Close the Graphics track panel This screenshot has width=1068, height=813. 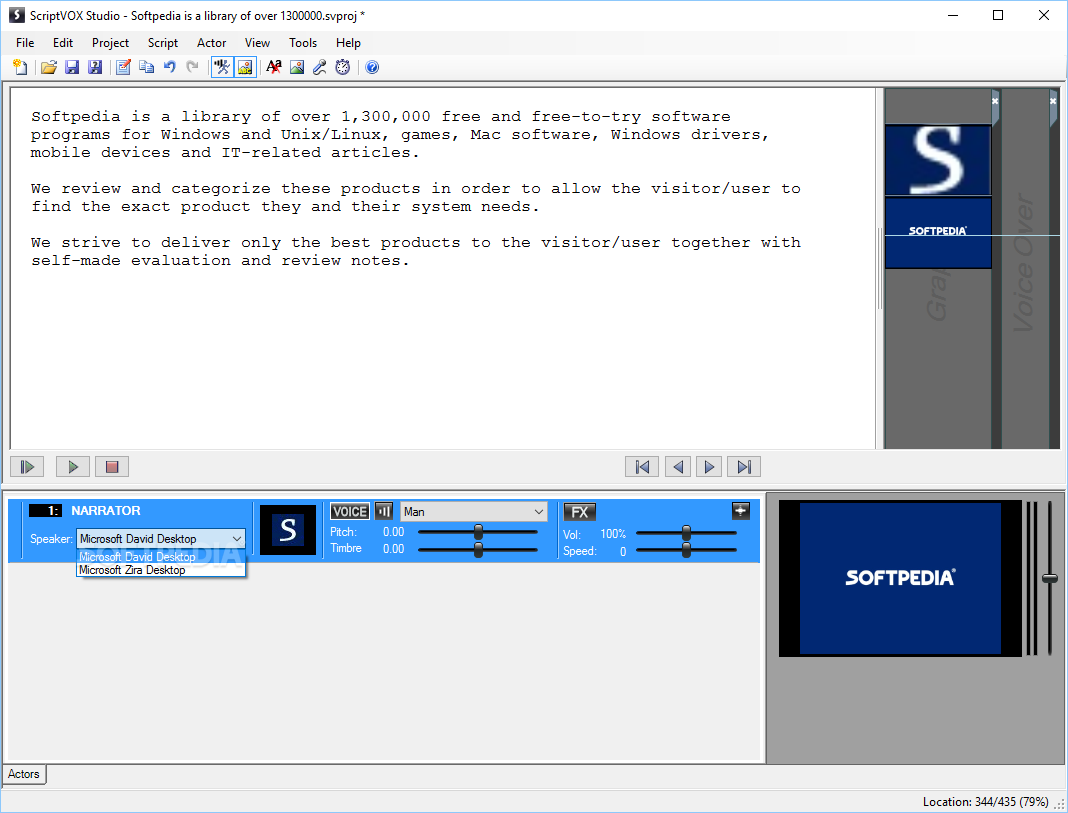995,101
